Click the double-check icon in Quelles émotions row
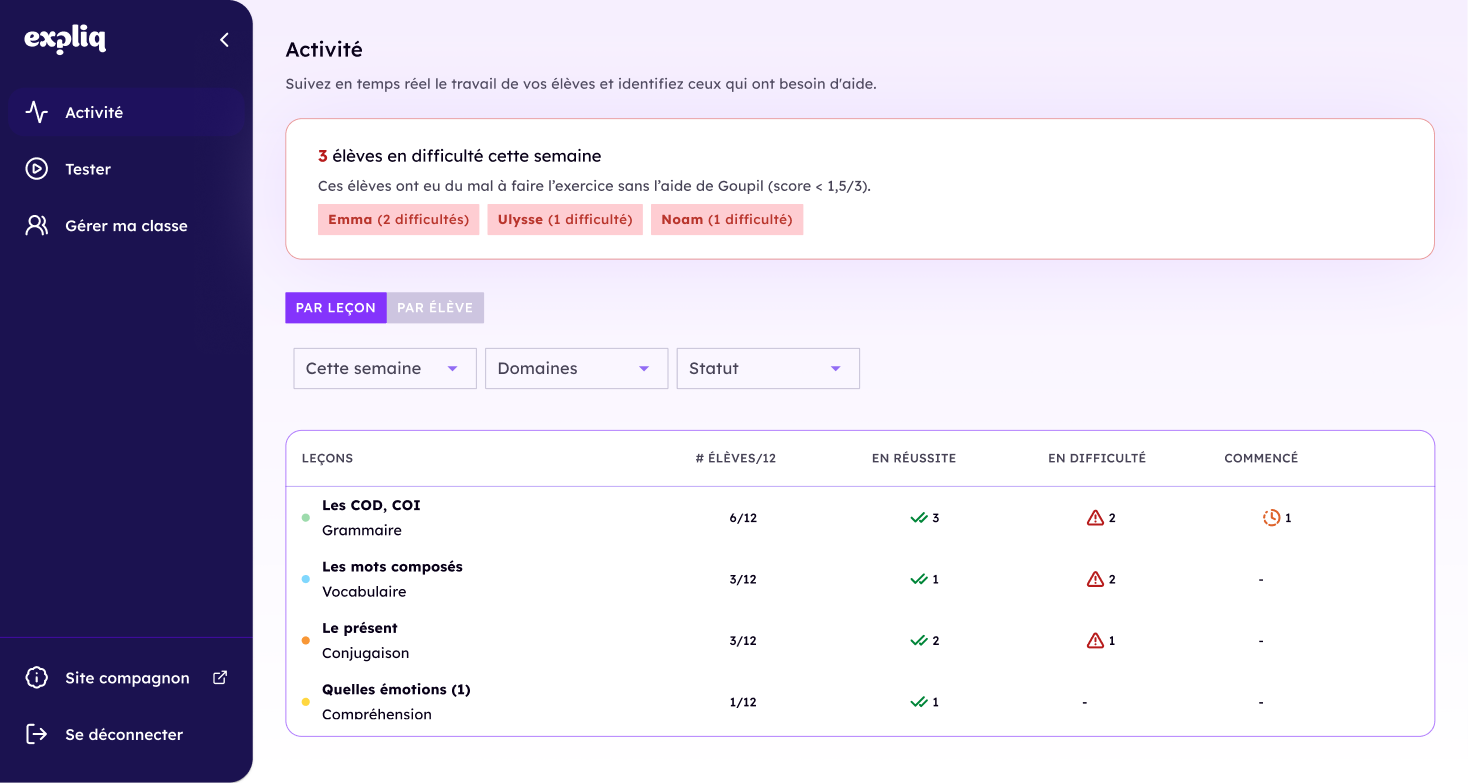Image resolution: width=1468 pixels, height=783 pixels. (x=919, y=702)
